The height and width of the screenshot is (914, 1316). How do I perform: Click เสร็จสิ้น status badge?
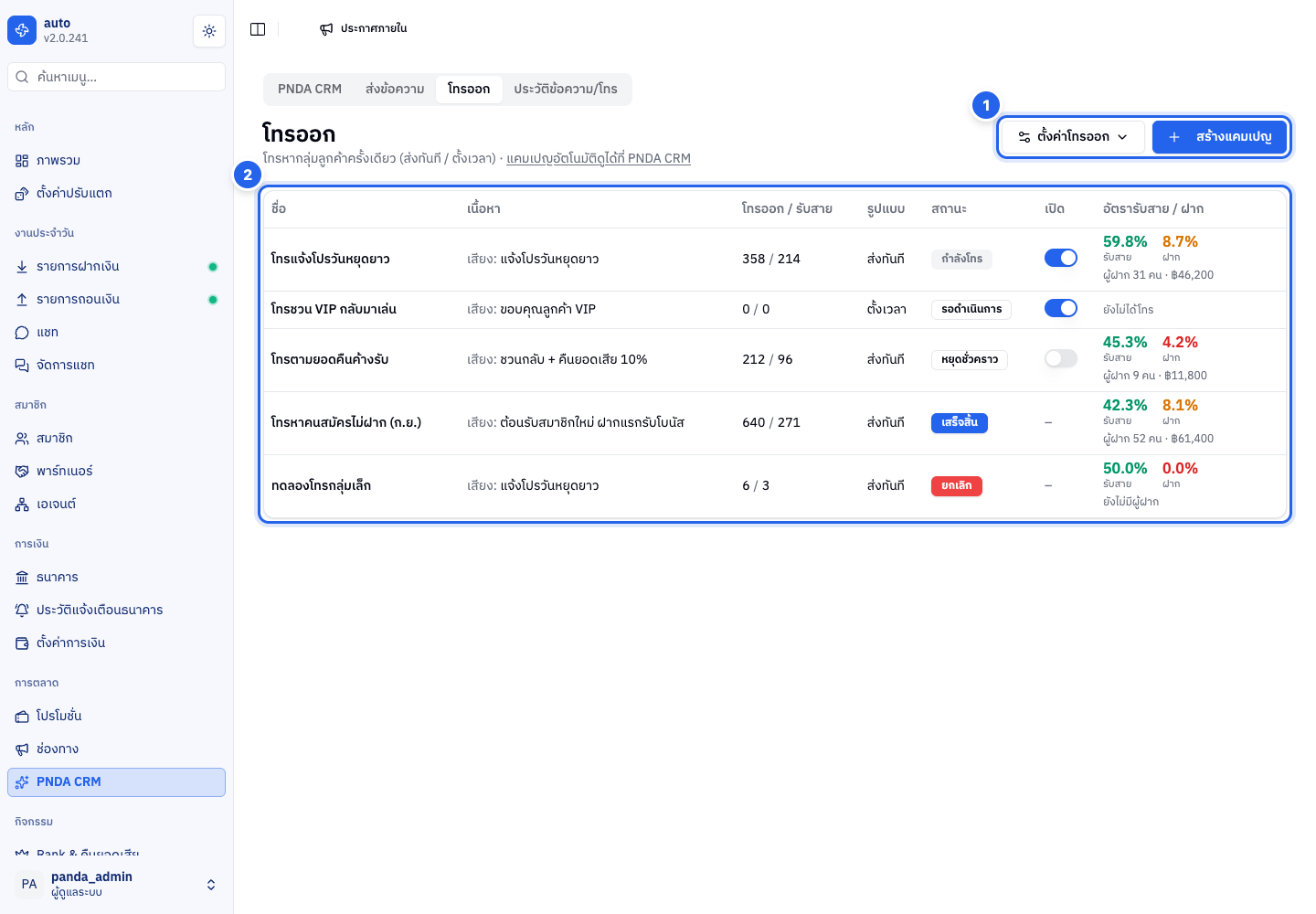[x=960, y=422]
